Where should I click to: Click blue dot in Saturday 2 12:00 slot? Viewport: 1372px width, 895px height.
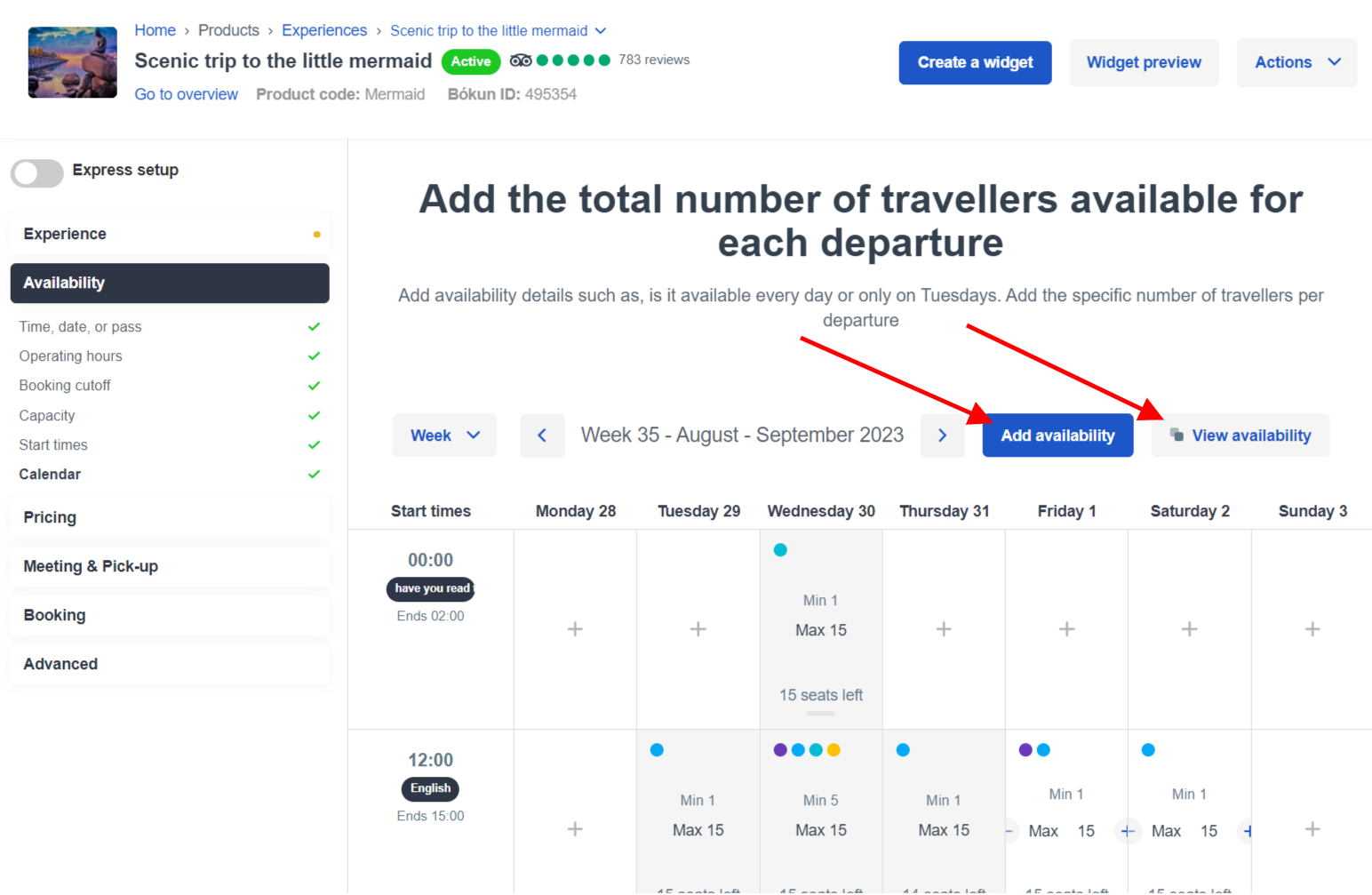pyautogui.click(x=1148, y=750)
